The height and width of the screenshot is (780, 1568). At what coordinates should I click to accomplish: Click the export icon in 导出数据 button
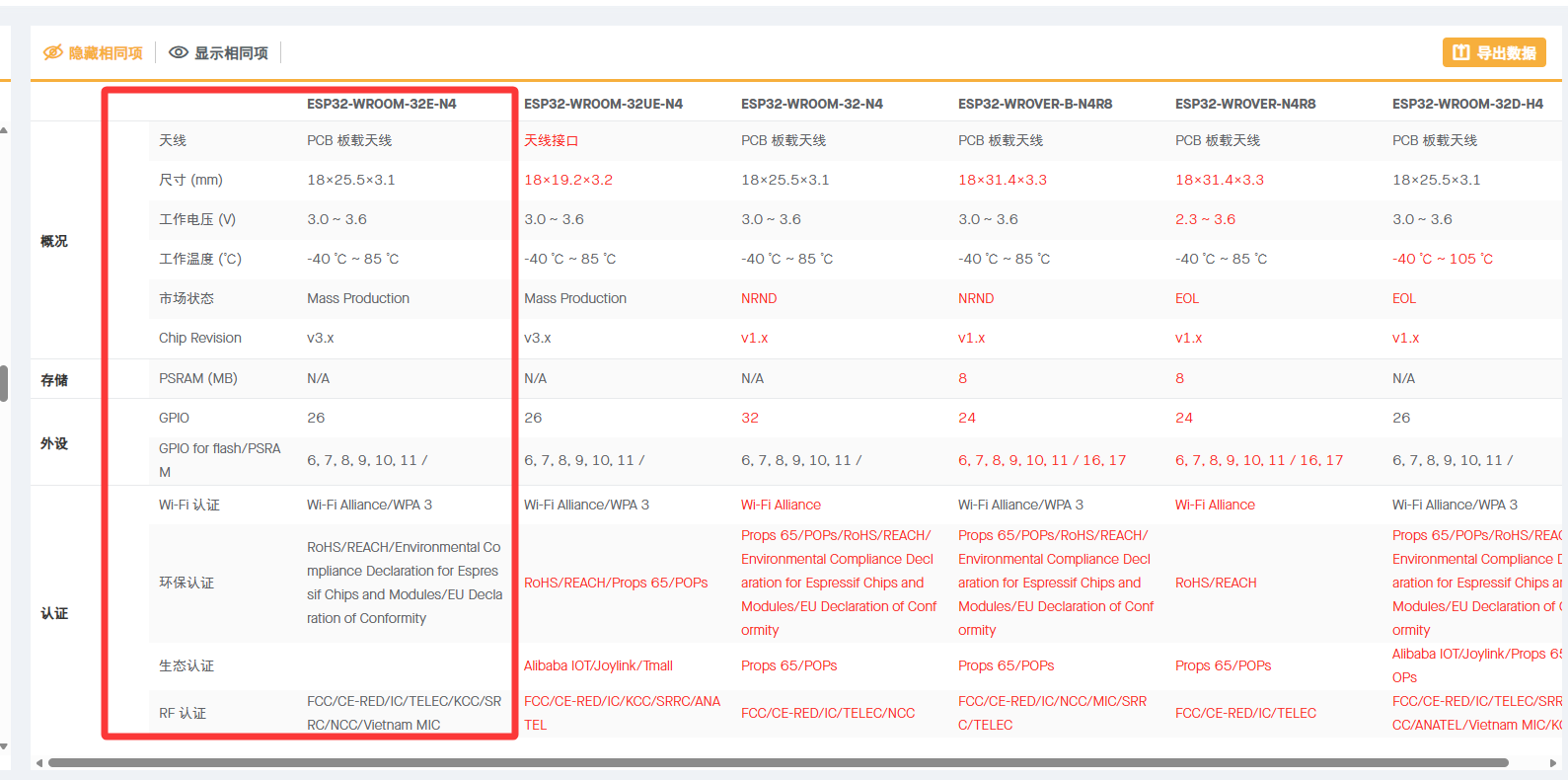click(1460, 52)
